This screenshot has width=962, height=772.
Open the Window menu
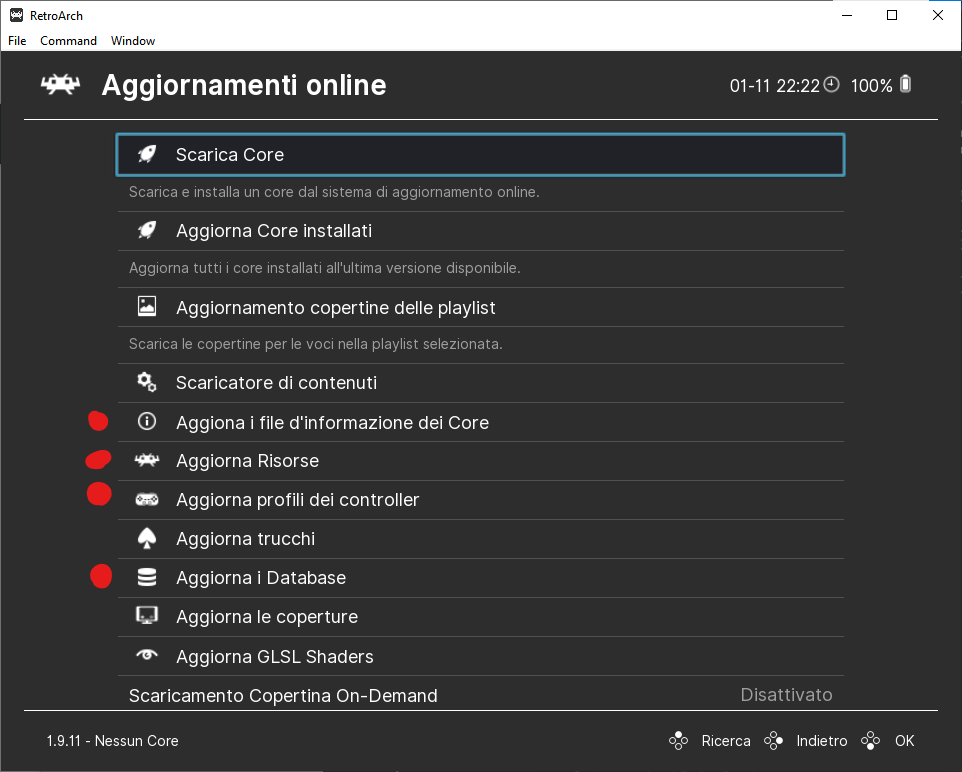tap(133, 41)
